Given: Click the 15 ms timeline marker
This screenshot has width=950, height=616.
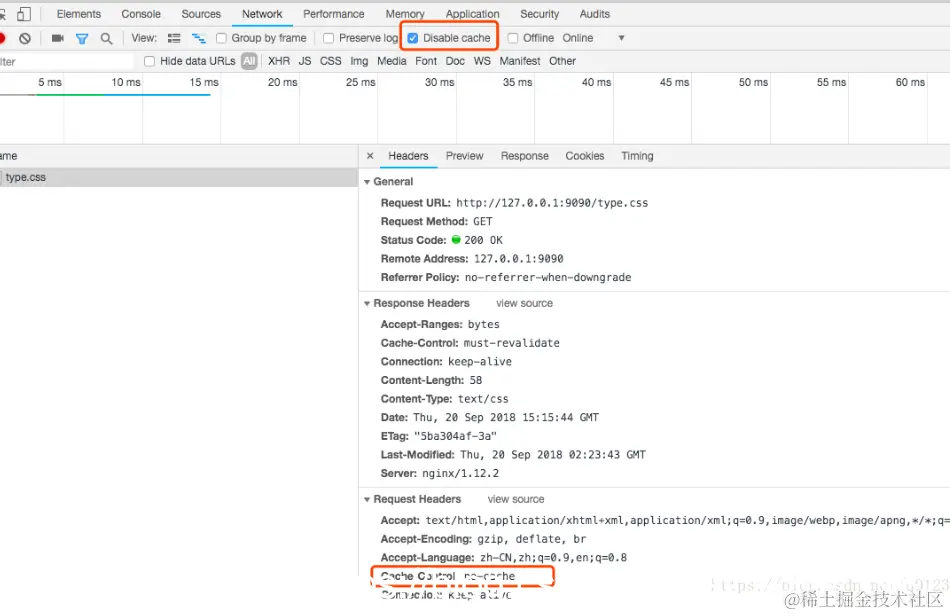Looking at the screenshot, I should click(204, 82).
